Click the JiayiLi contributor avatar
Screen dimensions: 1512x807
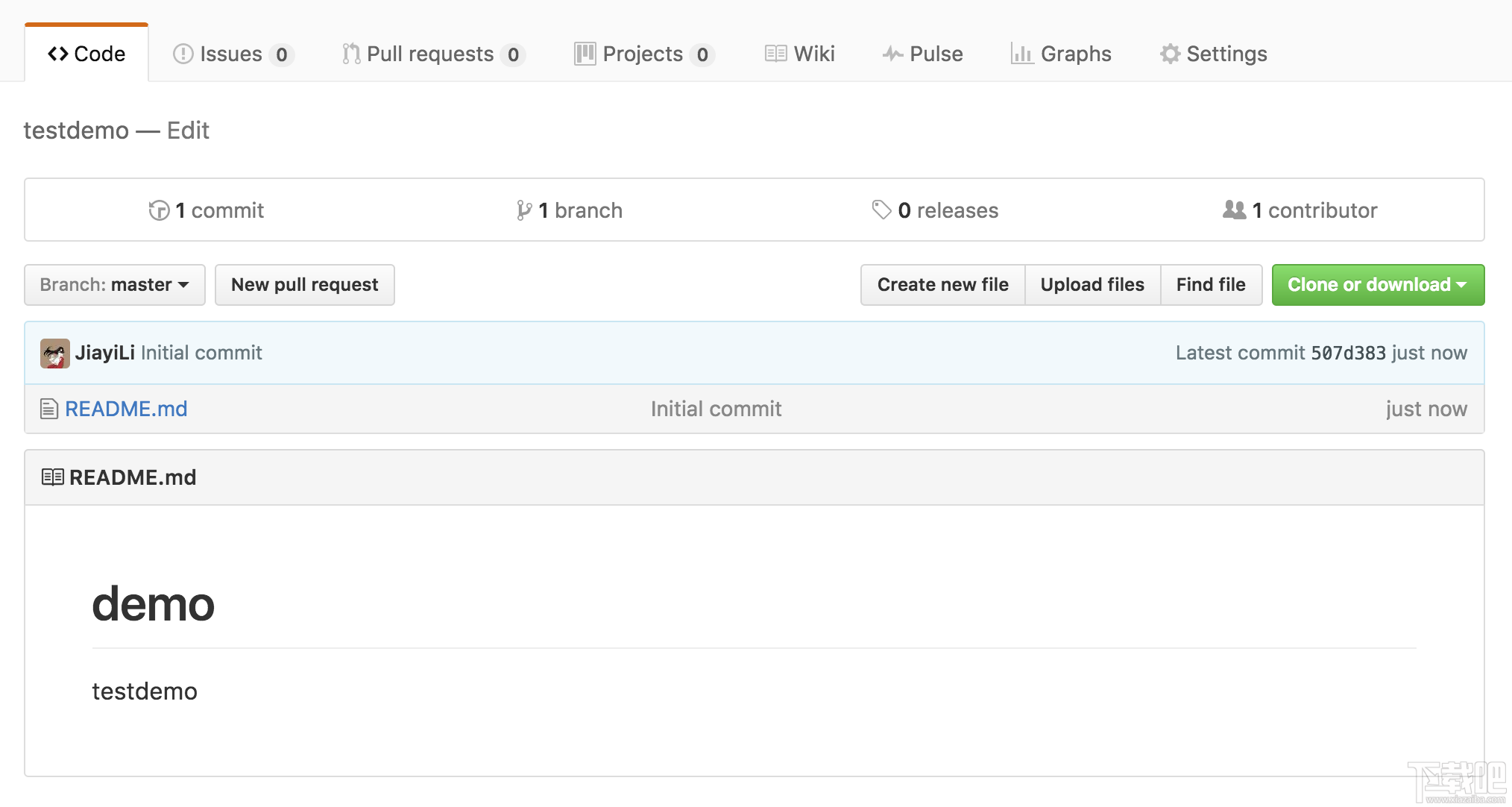click(54, 352)
